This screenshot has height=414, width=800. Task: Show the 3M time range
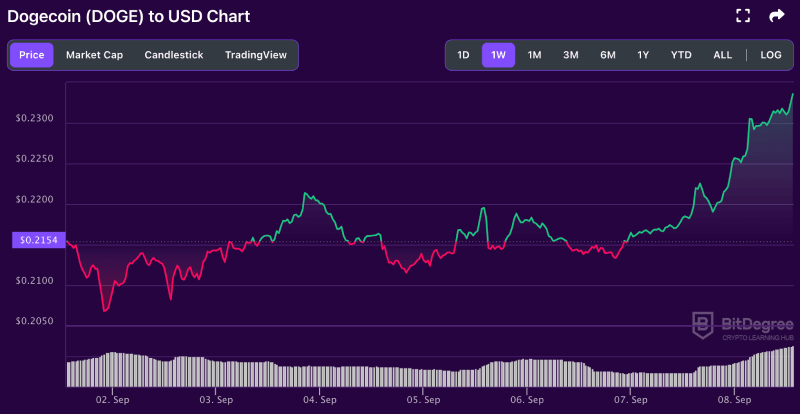[x=570, y=55]
